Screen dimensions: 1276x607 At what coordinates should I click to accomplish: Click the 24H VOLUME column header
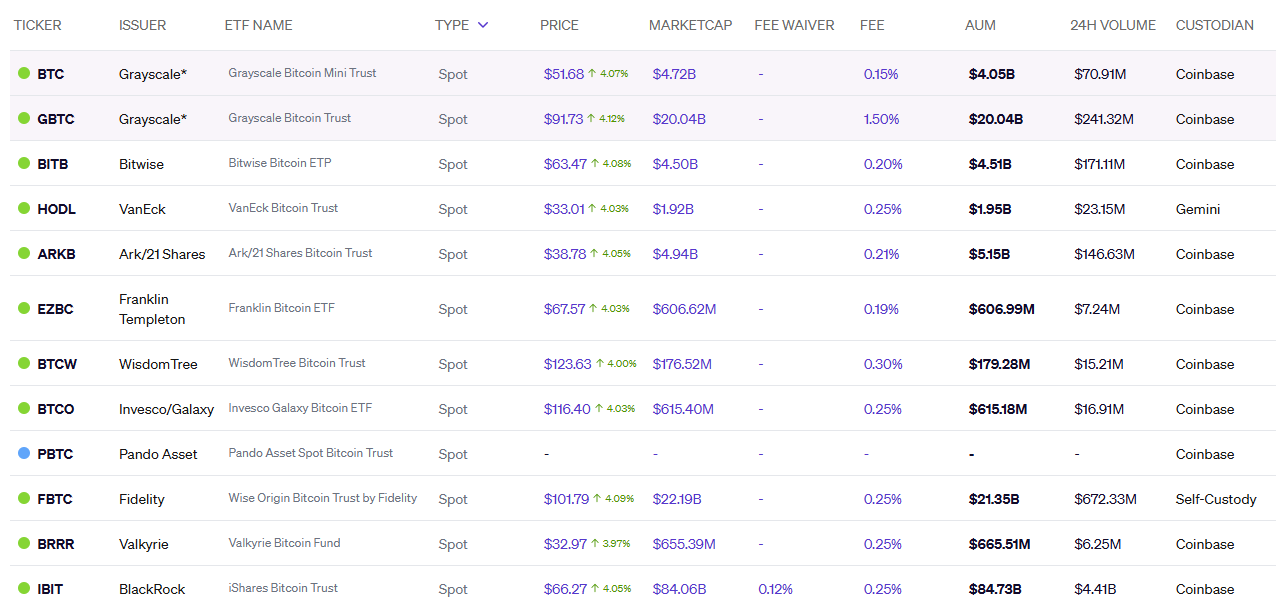coord(1112,25)
